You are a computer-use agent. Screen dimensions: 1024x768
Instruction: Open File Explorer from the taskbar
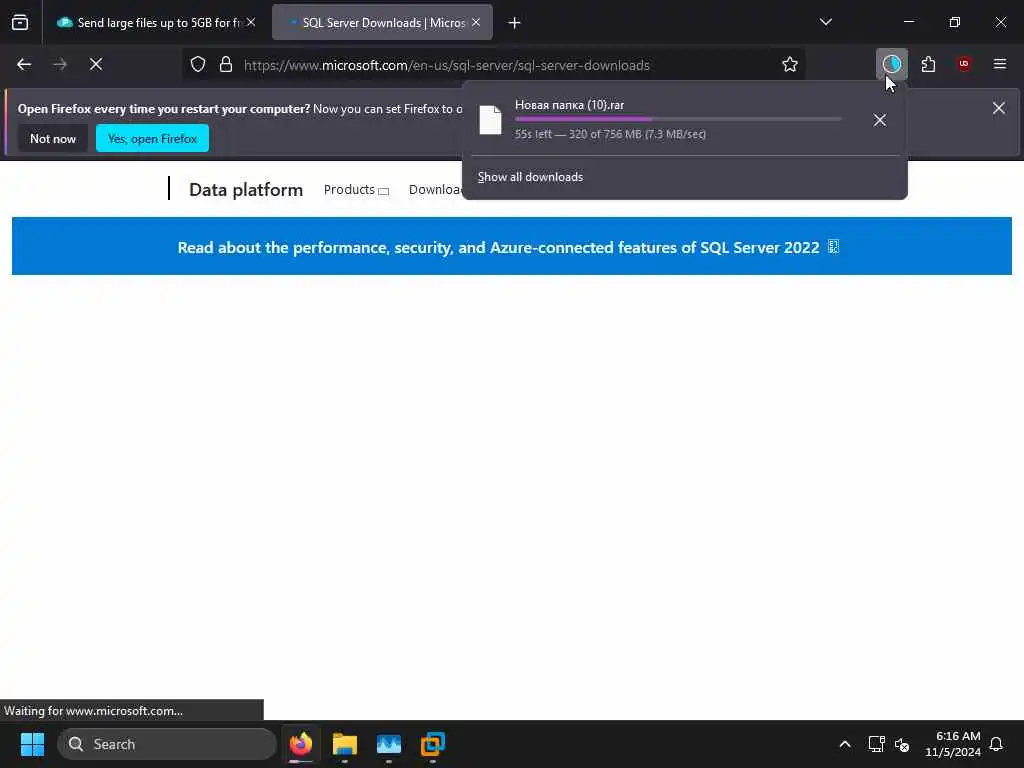click(345, 744)
